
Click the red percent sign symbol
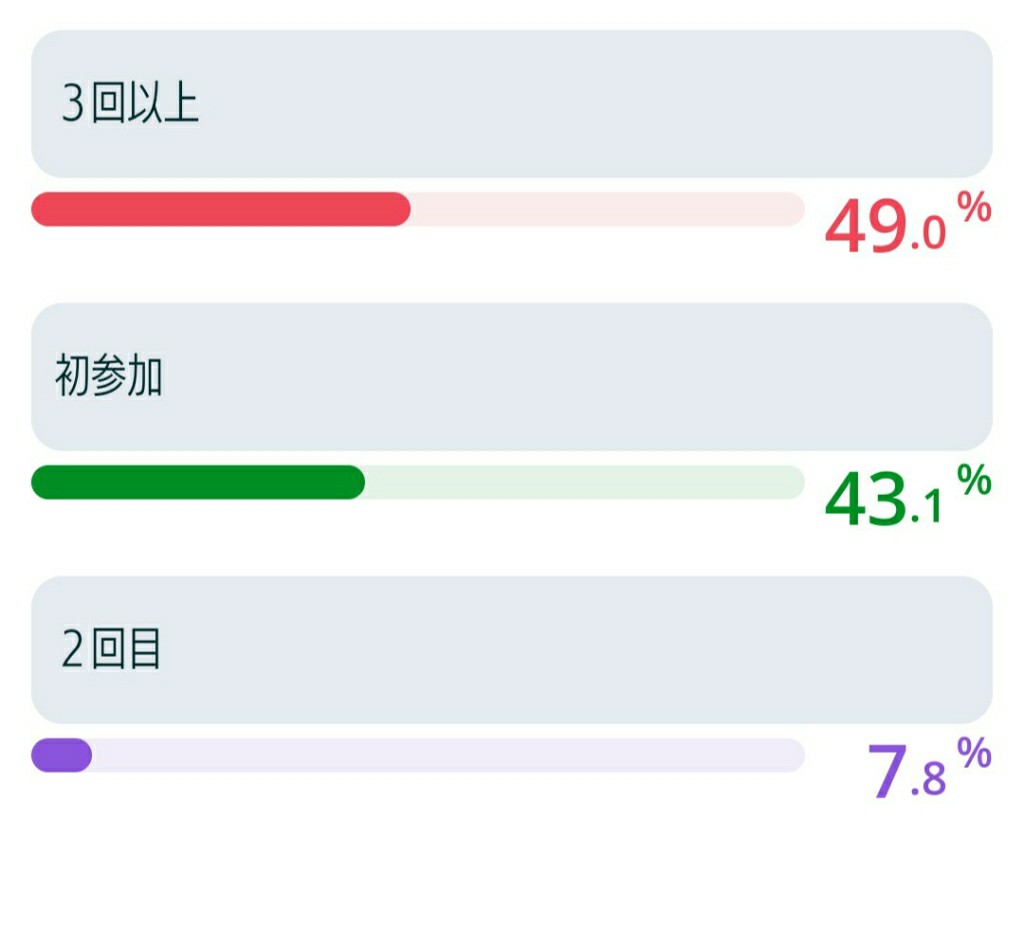tap(974, 207)
